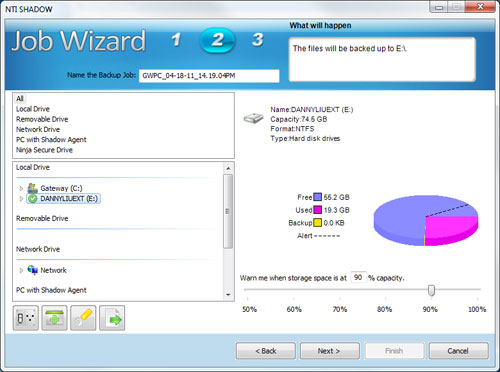Expand the Network tree node
500x372 pixels.
pyautogui.click(x=21, y=270)
